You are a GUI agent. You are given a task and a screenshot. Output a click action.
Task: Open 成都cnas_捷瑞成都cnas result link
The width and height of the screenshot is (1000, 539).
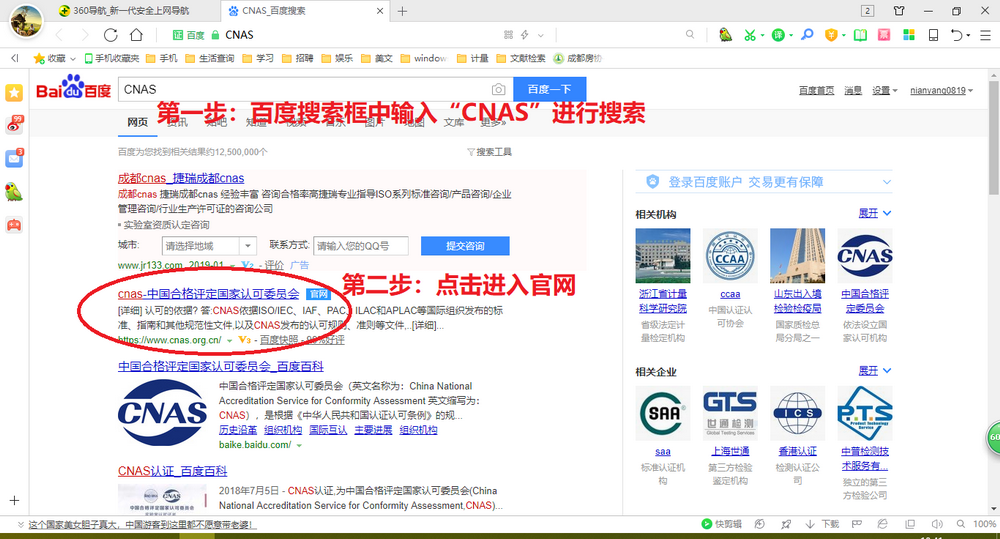tap(181, 178)
